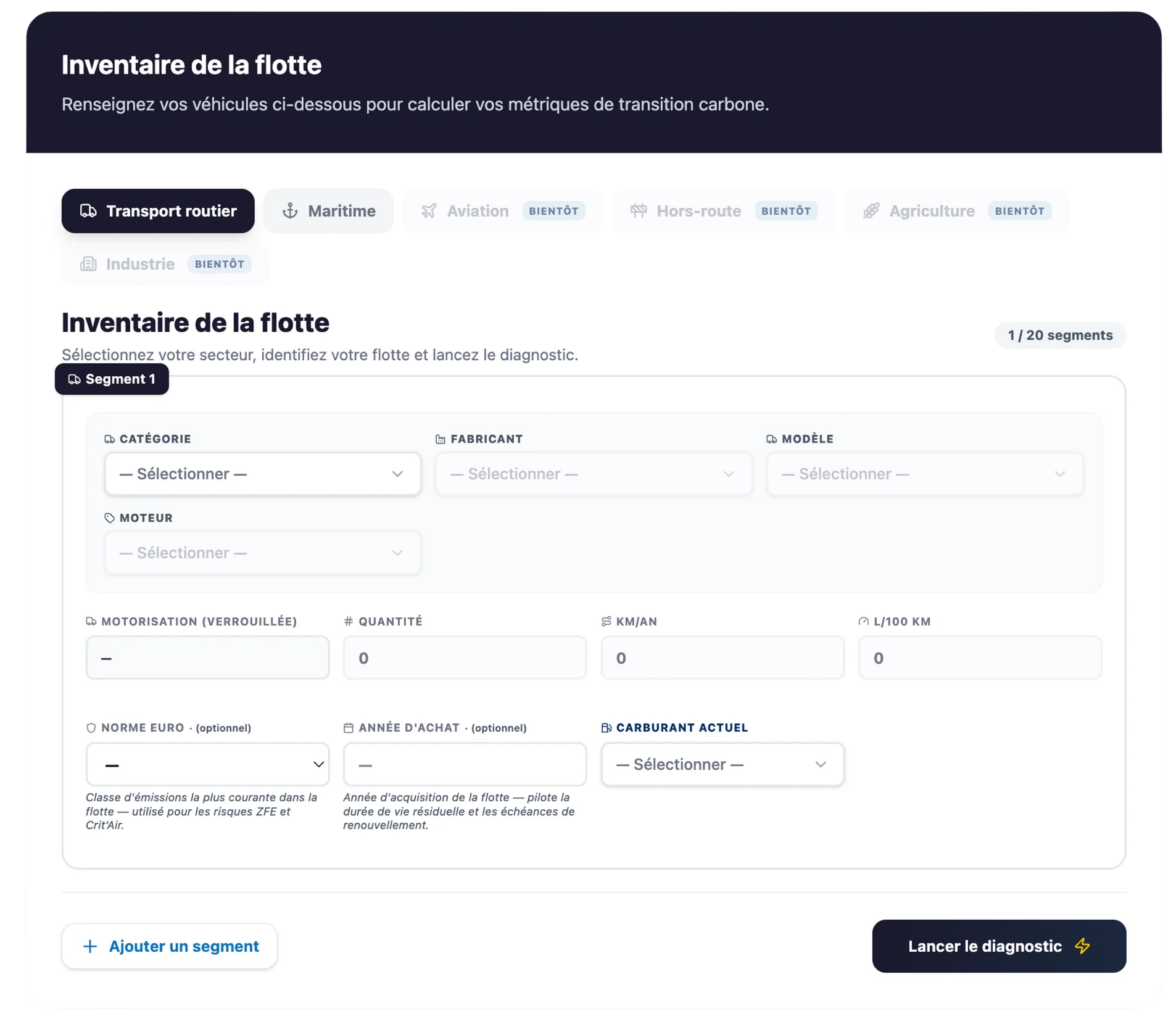Click the Année d'achat calendar icon

(348, 728)
